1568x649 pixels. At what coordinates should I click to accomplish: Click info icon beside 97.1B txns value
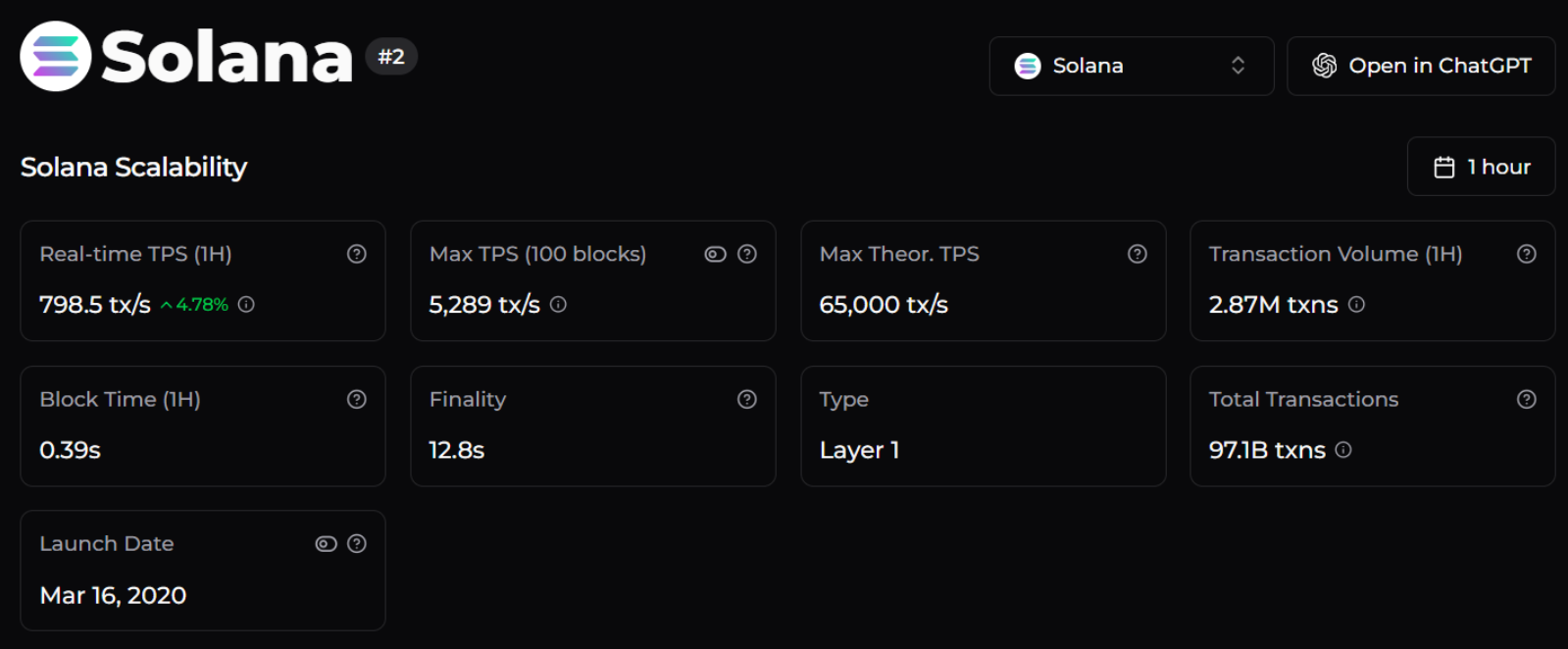(x=1343, y=450)
